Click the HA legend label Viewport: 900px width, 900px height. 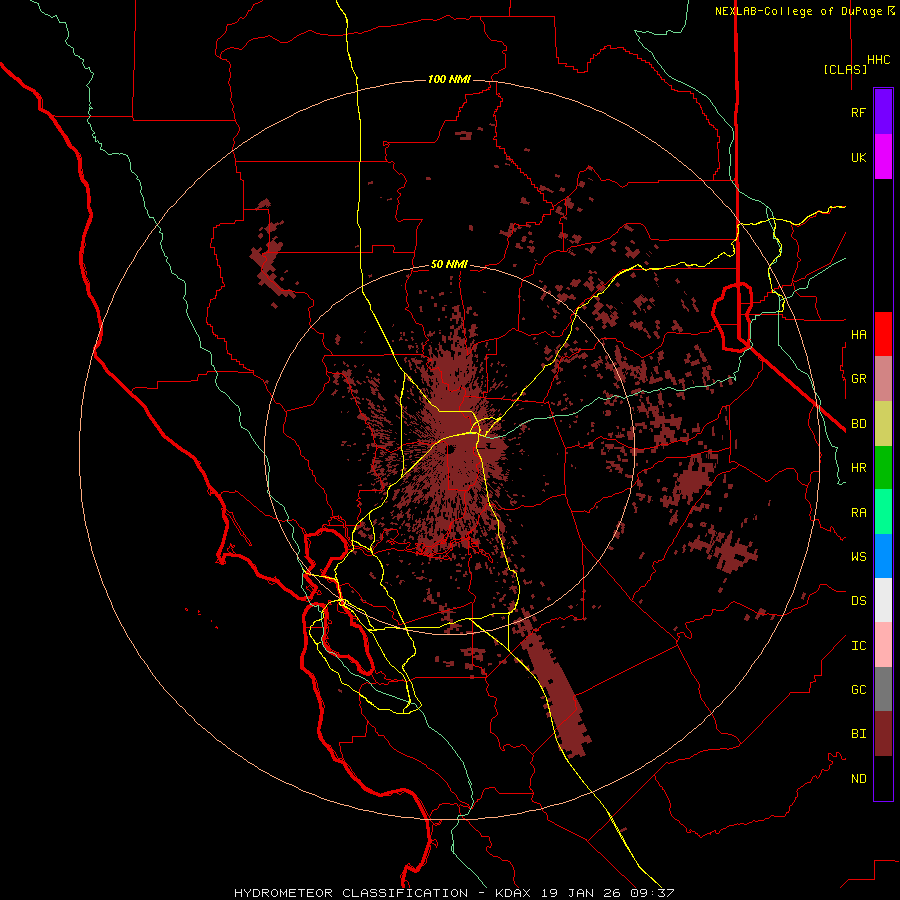pyautogui.click(x=858, y=334)
